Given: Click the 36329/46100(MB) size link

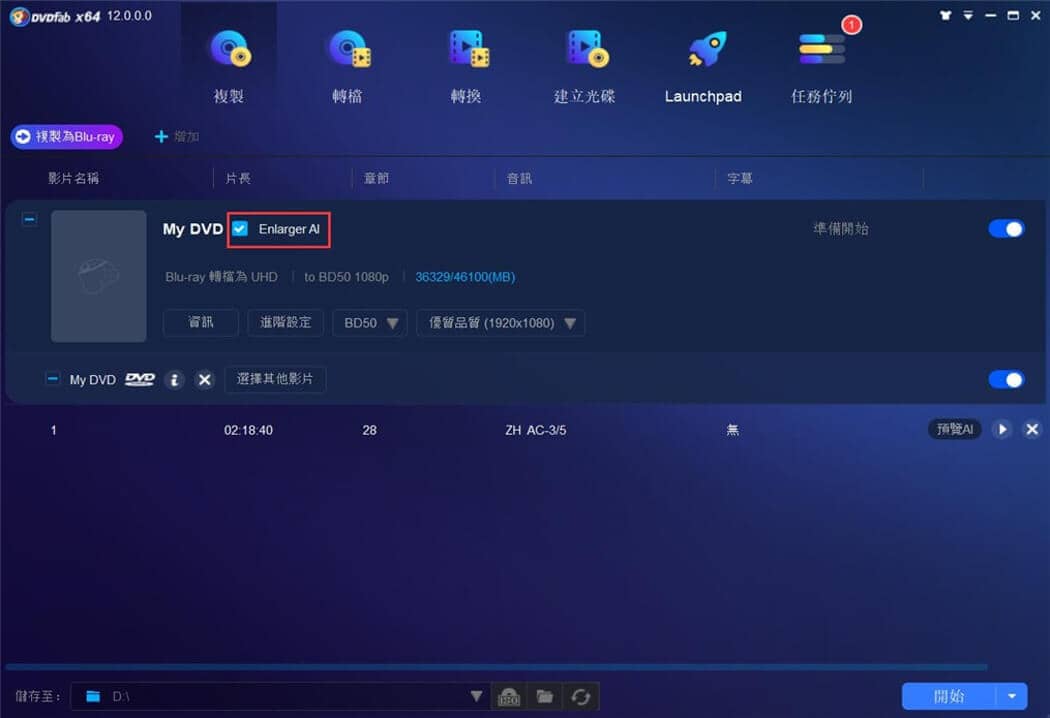Looking at the screenshot, I should (465, 277).
